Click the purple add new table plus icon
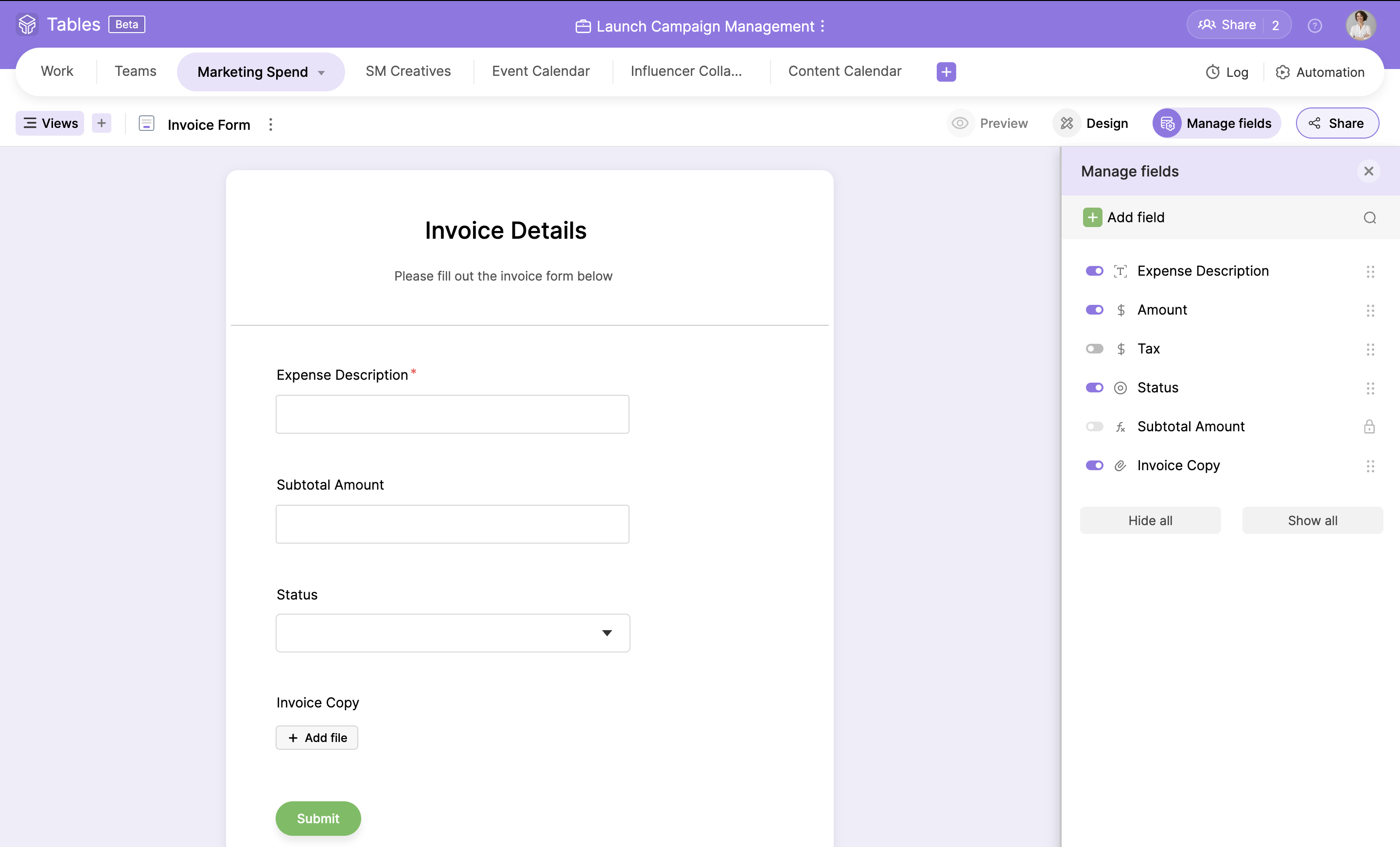This screenshot has height=847, width=1400. click(x=945, y=71)
